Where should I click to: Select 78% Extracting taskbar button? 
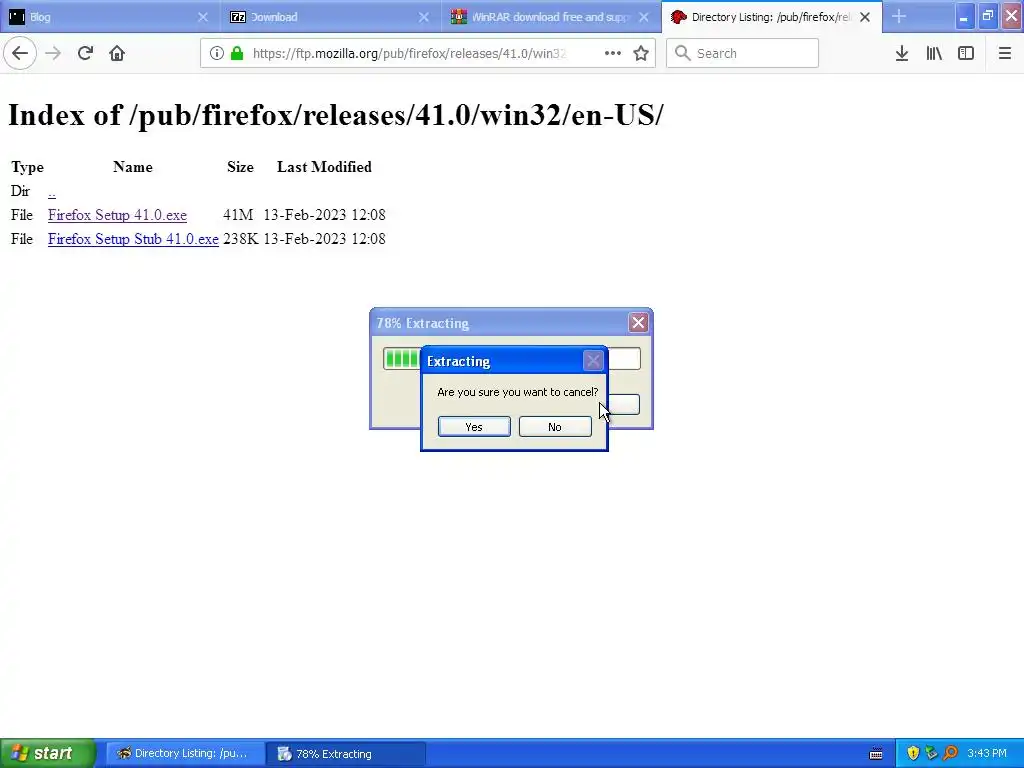346,753
